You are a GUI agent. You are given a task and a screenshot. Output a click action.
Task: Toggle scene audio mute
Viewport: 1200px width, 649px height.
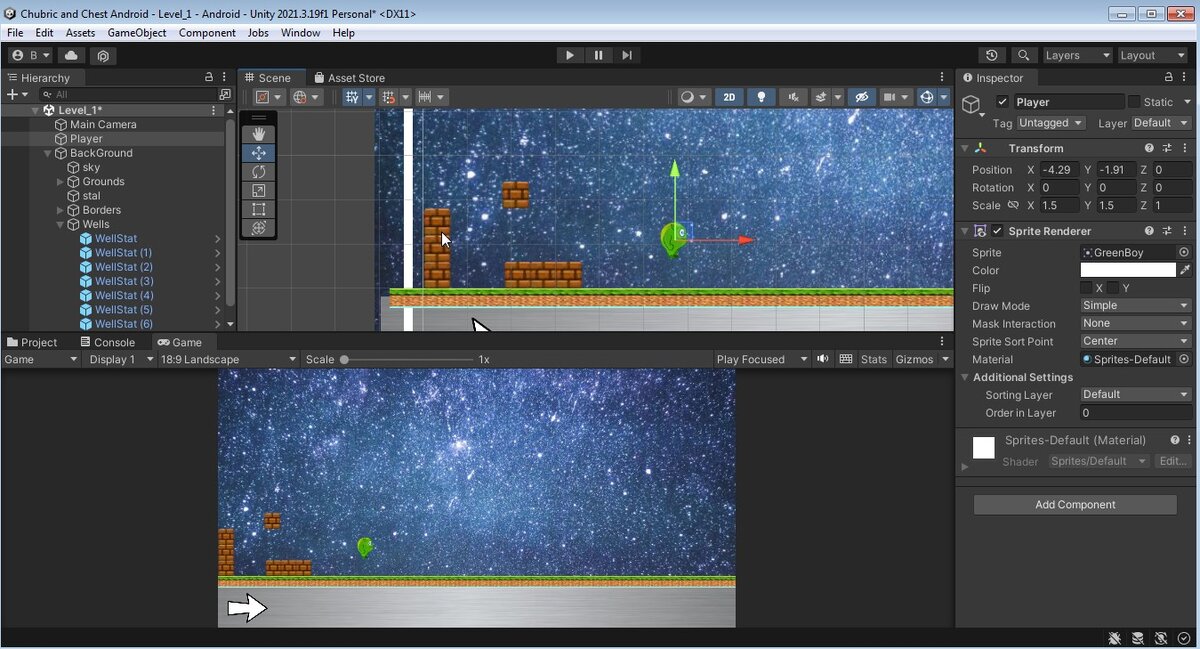tap(793, 97)
